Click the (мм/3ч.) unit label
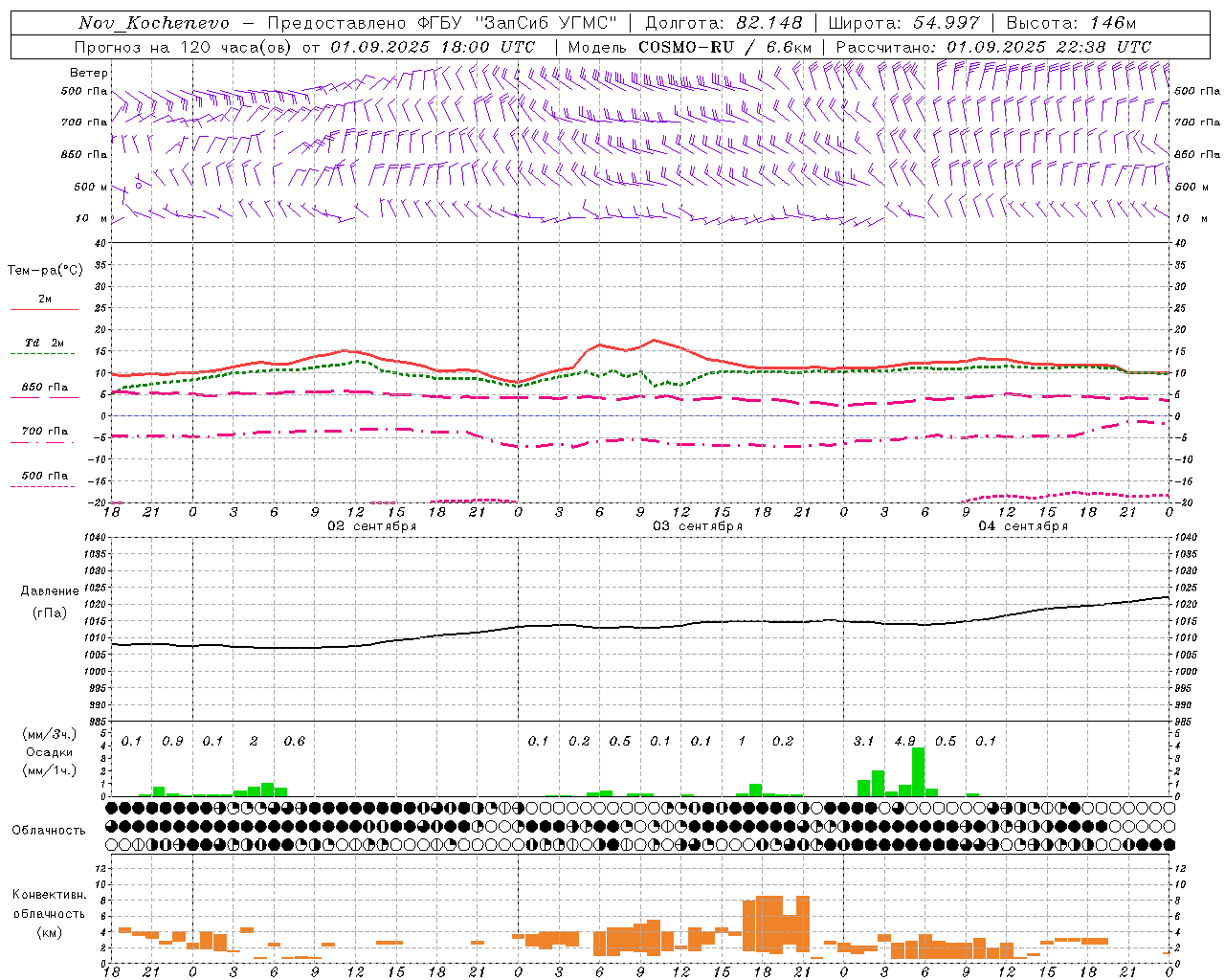 (49, 734)
